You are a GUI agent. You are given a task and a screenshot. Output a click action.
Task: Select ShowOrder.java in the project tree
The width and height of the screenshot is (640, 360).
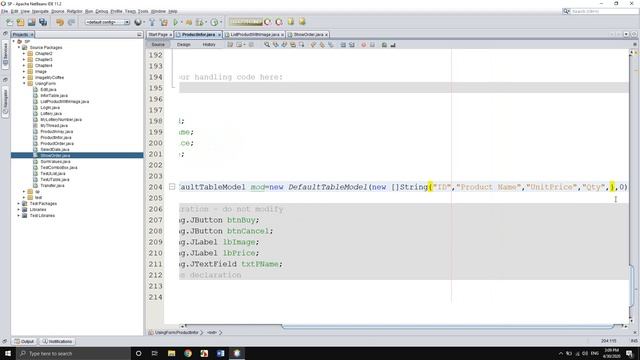(x=55, y=156)
